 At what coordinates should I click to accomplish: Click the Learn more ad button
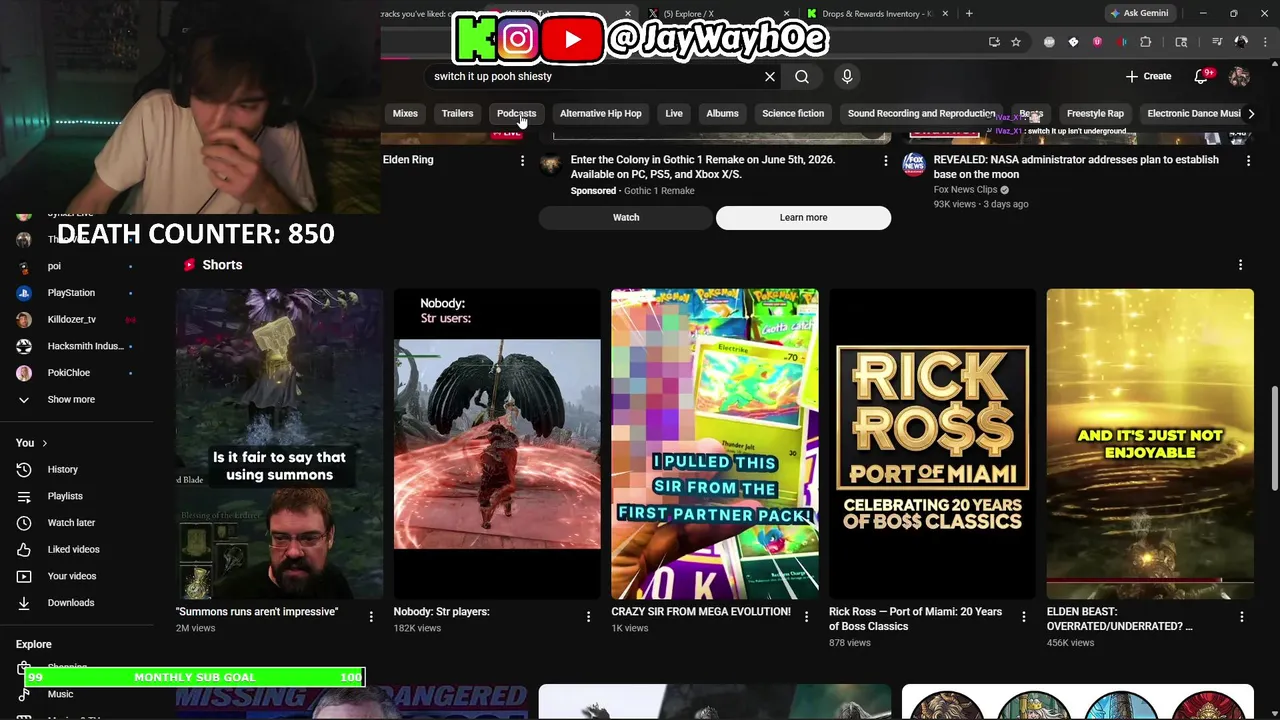tap(803, 217)
